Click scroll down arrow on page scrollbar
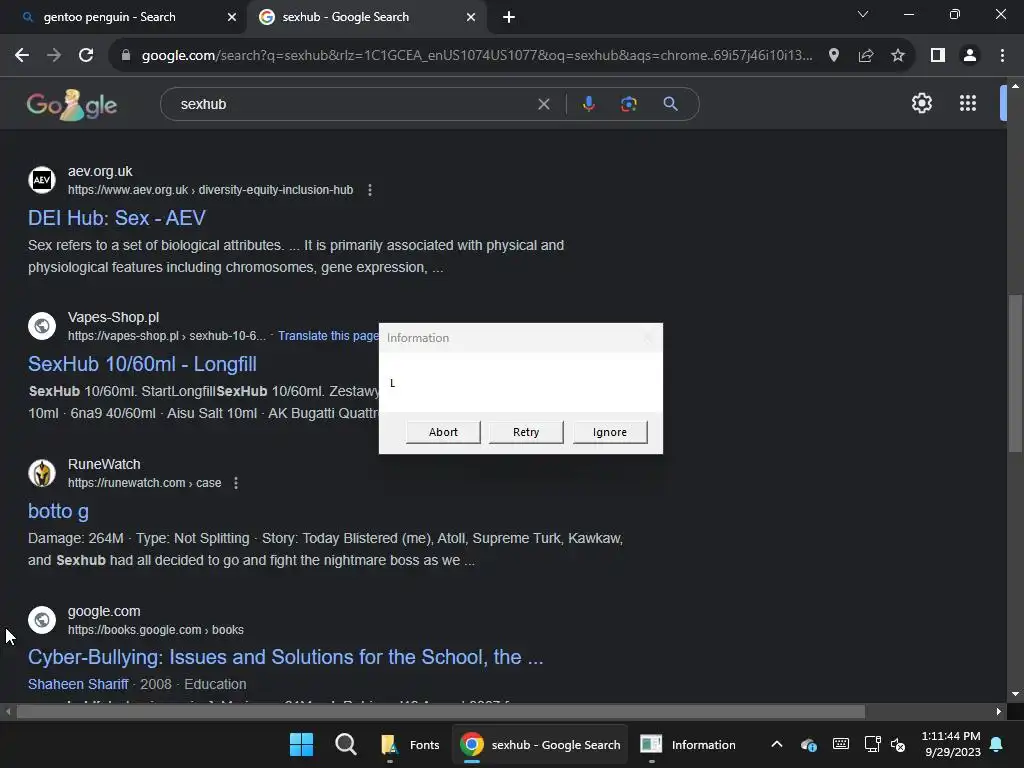 point(1015,694)
